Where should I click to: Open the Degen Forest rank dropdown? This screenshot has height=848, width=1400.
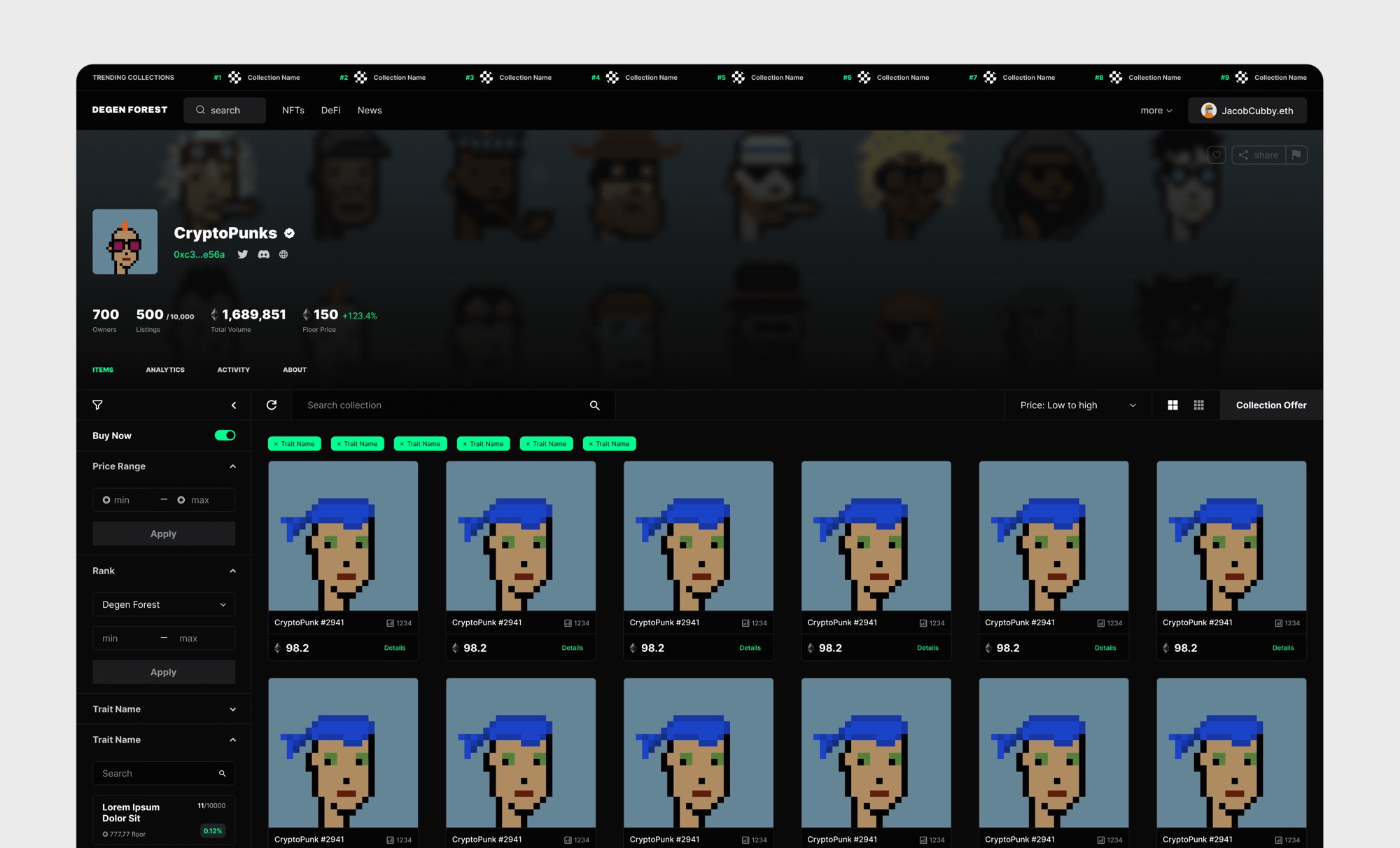(164, 604)
